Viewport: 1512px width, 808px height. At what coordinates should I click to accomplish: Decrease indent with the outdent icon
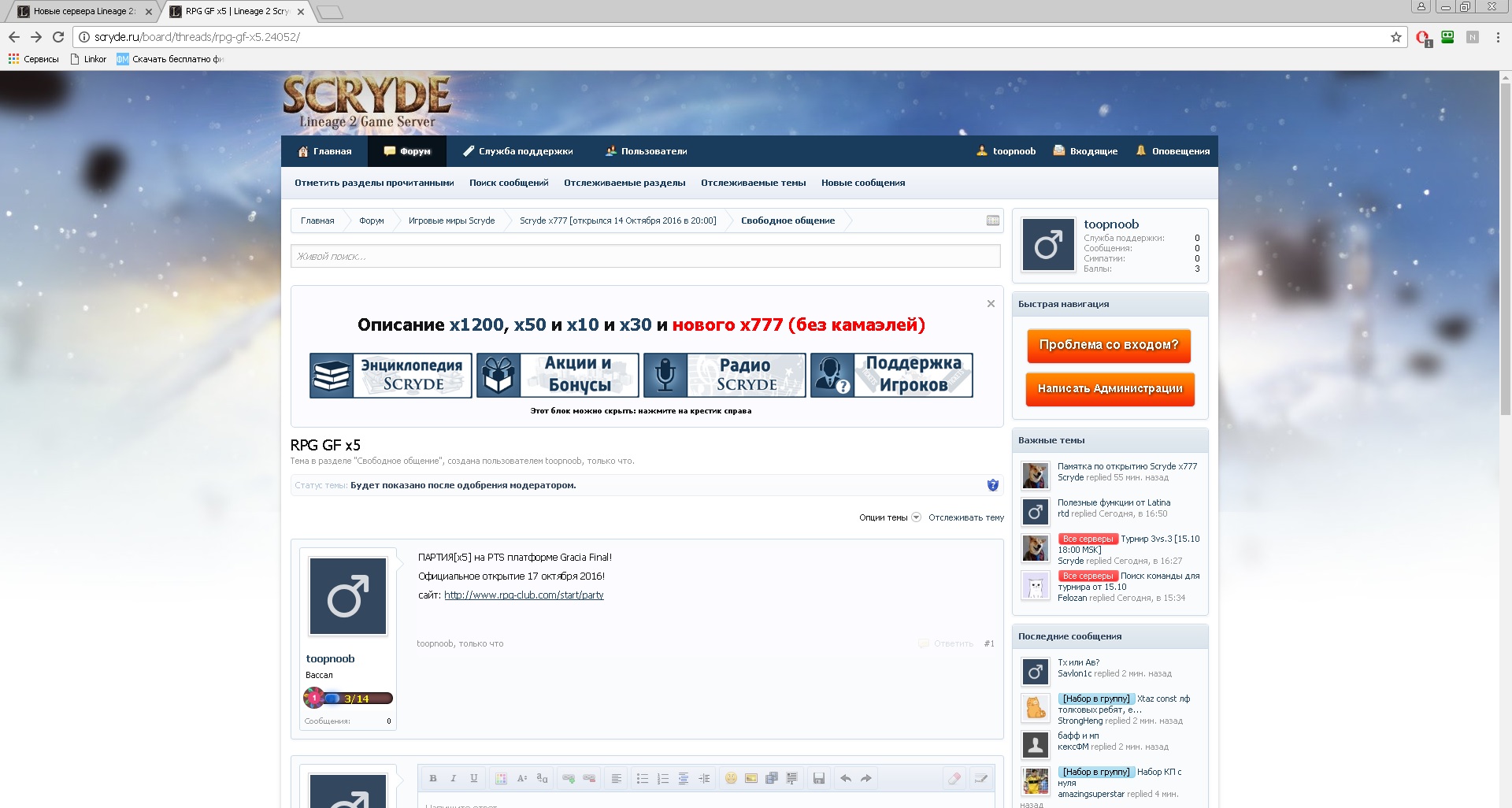pyautogui.click(x=684, y=778)
